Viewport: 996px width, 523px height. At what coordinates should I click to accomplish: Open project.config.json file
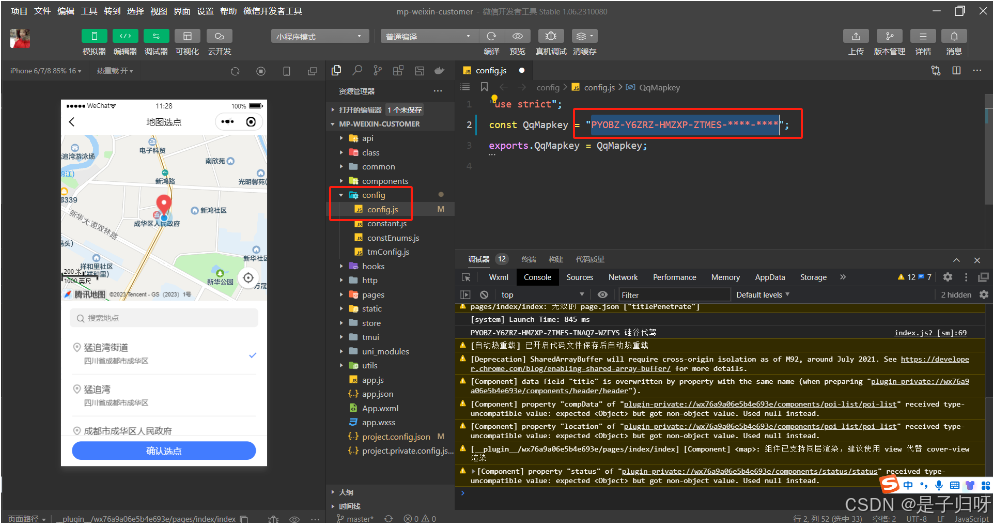click(396, 437)
